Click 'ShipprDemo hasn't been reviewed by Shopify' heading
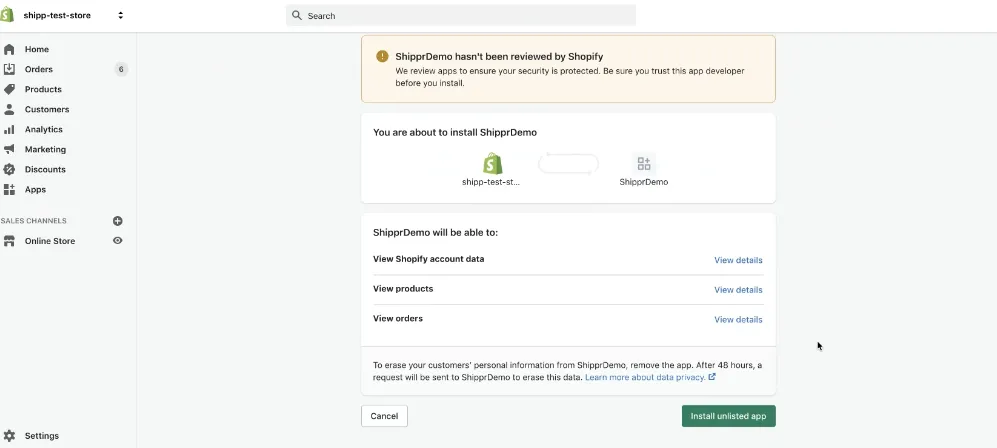This screenshot has width=997, height=448. 499,57
